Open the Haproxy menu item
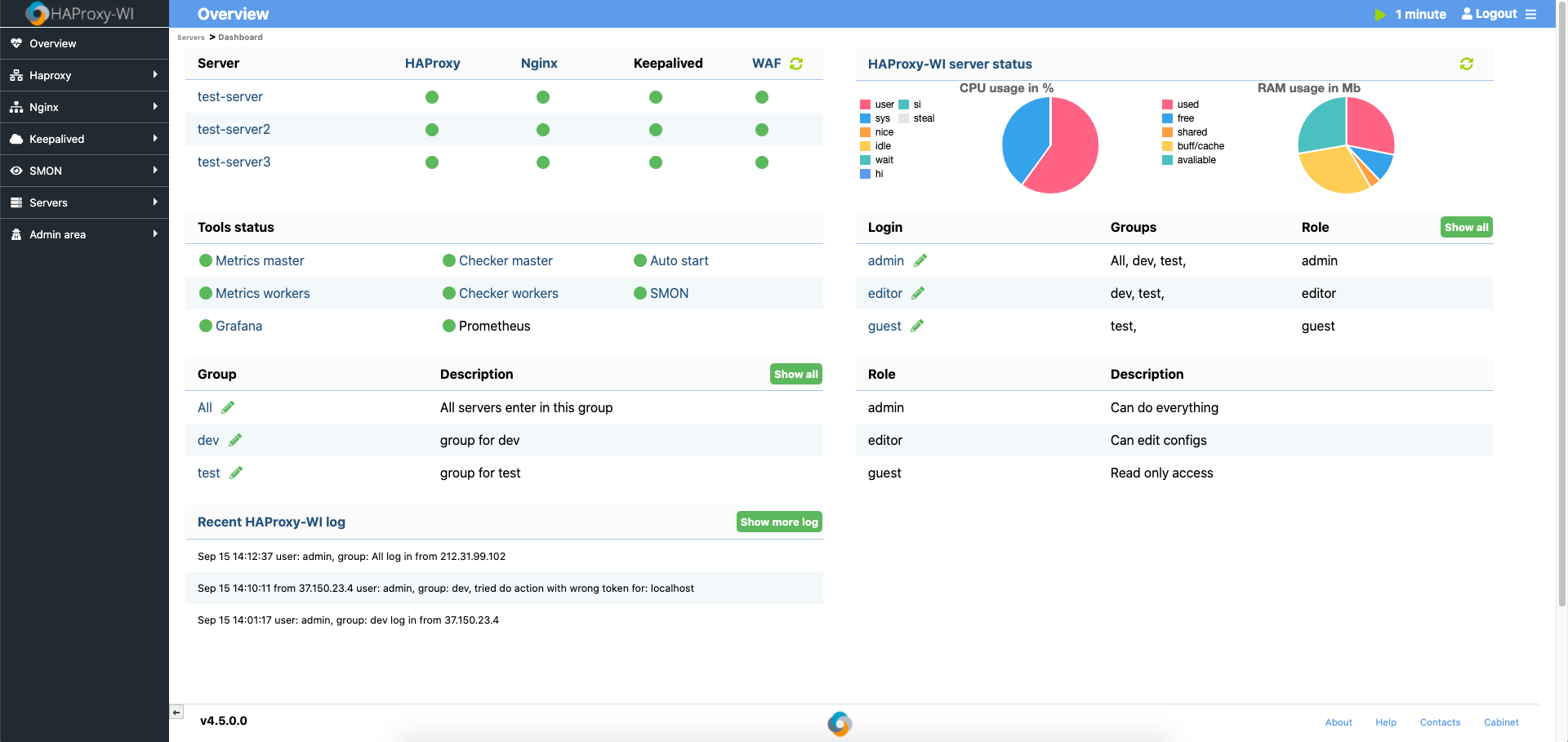The width and height of the screenshot is (1568, 742). (x=84, y=75)
